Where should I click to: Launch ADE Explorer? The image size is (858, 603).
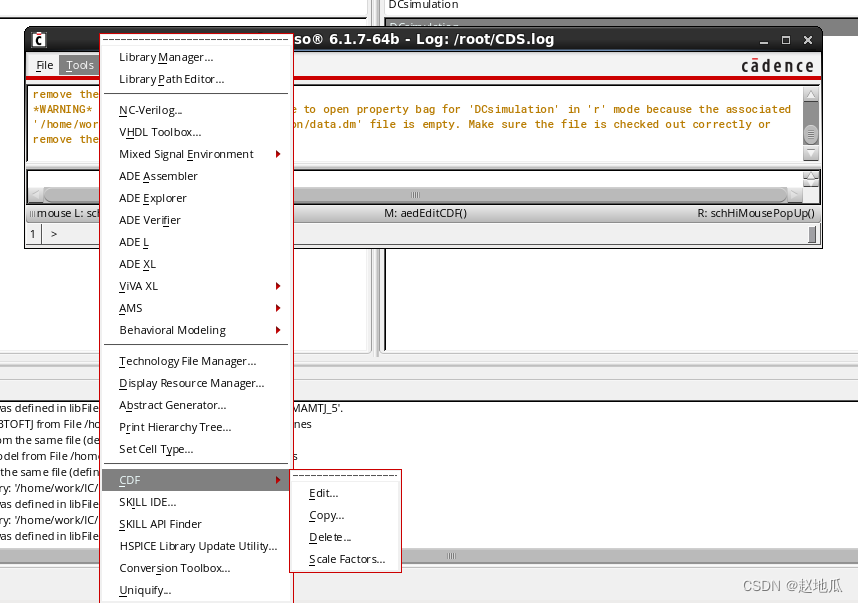point(153,198)
